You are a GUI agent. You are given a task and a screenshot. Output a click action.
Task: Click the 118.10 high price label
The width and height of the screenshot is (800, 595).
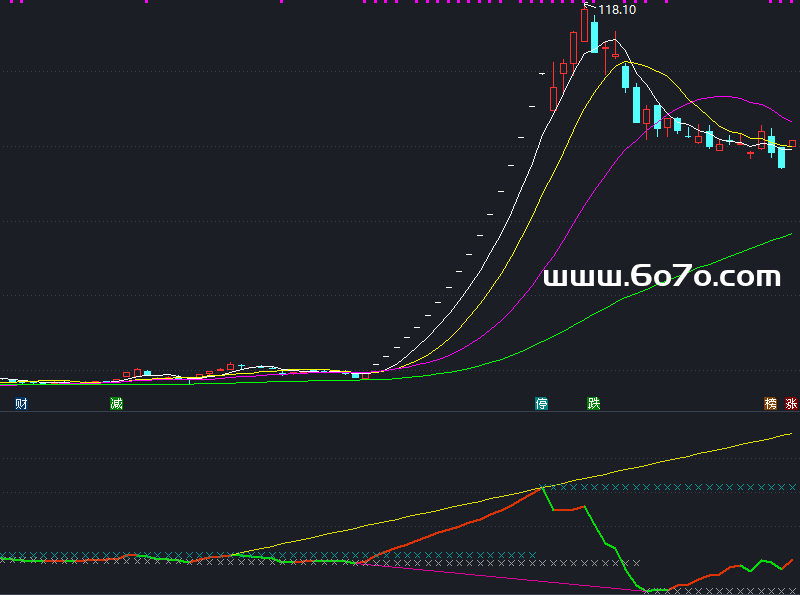point(617,10)
